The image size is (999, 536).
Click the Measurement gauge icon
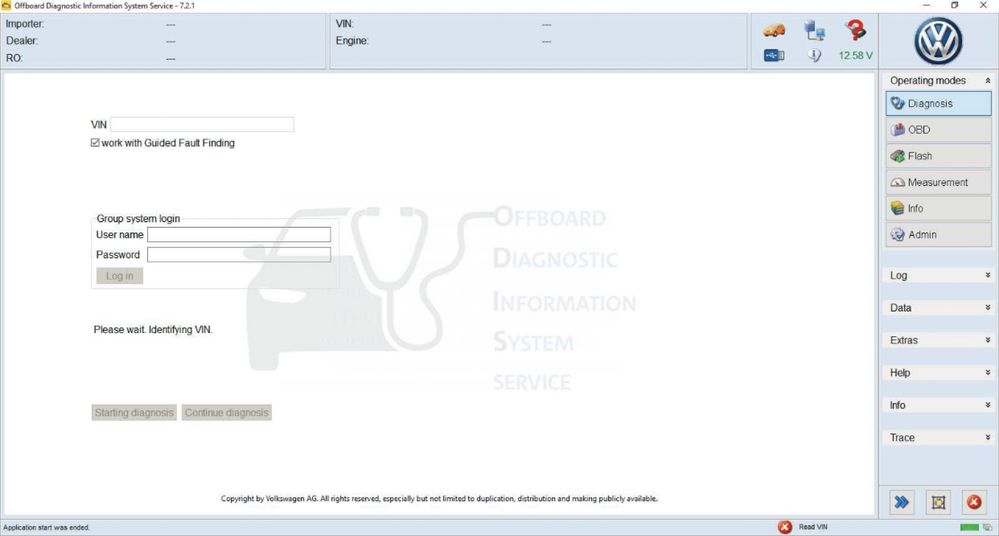(898, 182)
